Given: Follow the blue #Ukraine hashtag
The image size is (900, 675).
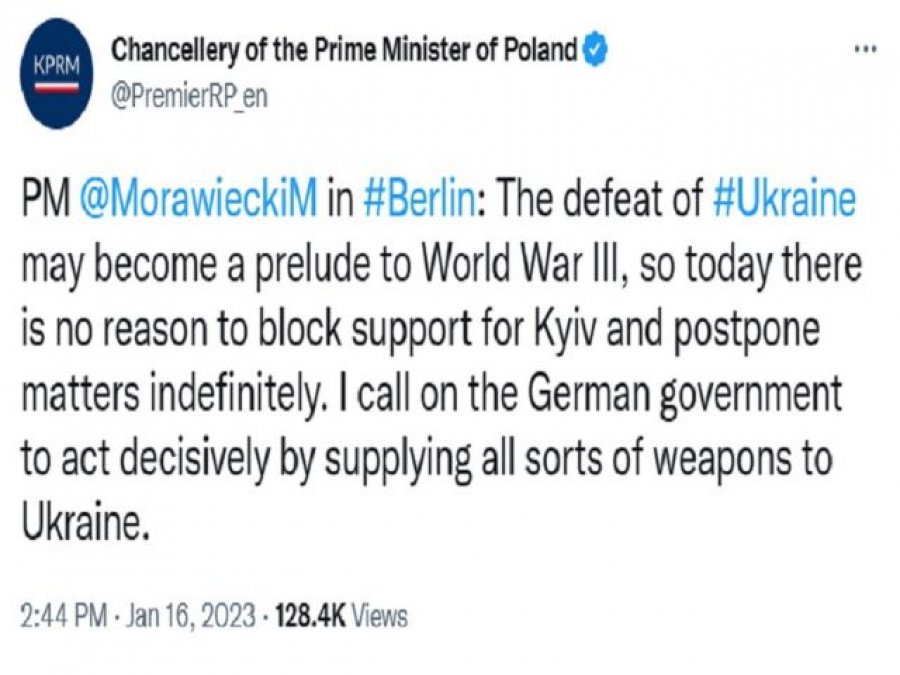Looking at the screenshot, I should click(786, 201).
